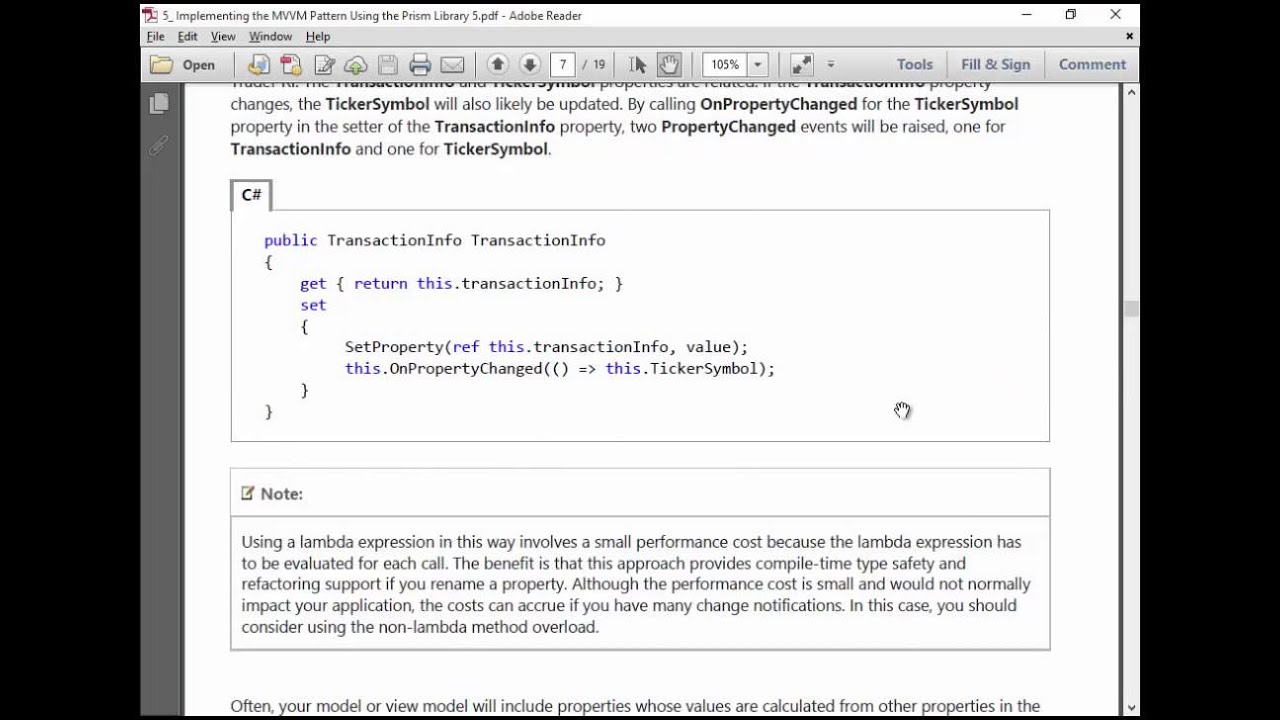Click the scrollbar up arrow
Image resolution: width=1280 pixels, height=720 pixels.
[1131, 92]
